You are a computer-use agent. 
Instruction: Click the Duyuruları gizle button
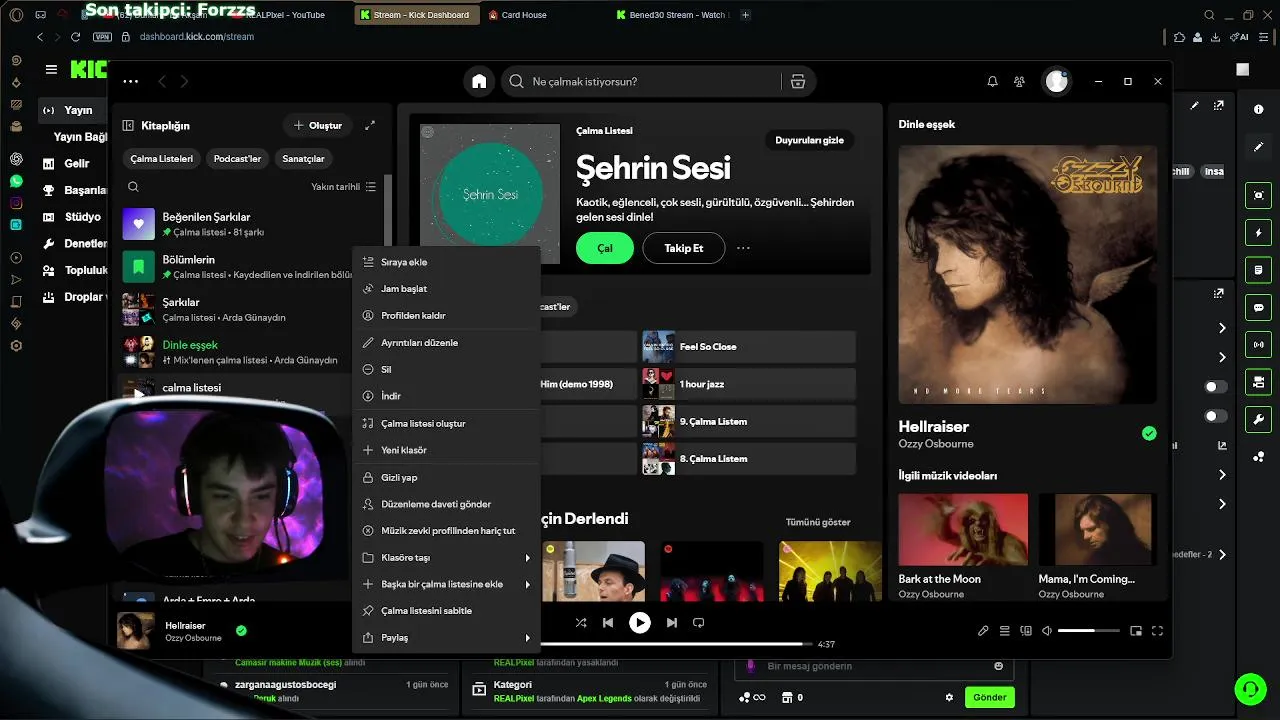point(809,140)
